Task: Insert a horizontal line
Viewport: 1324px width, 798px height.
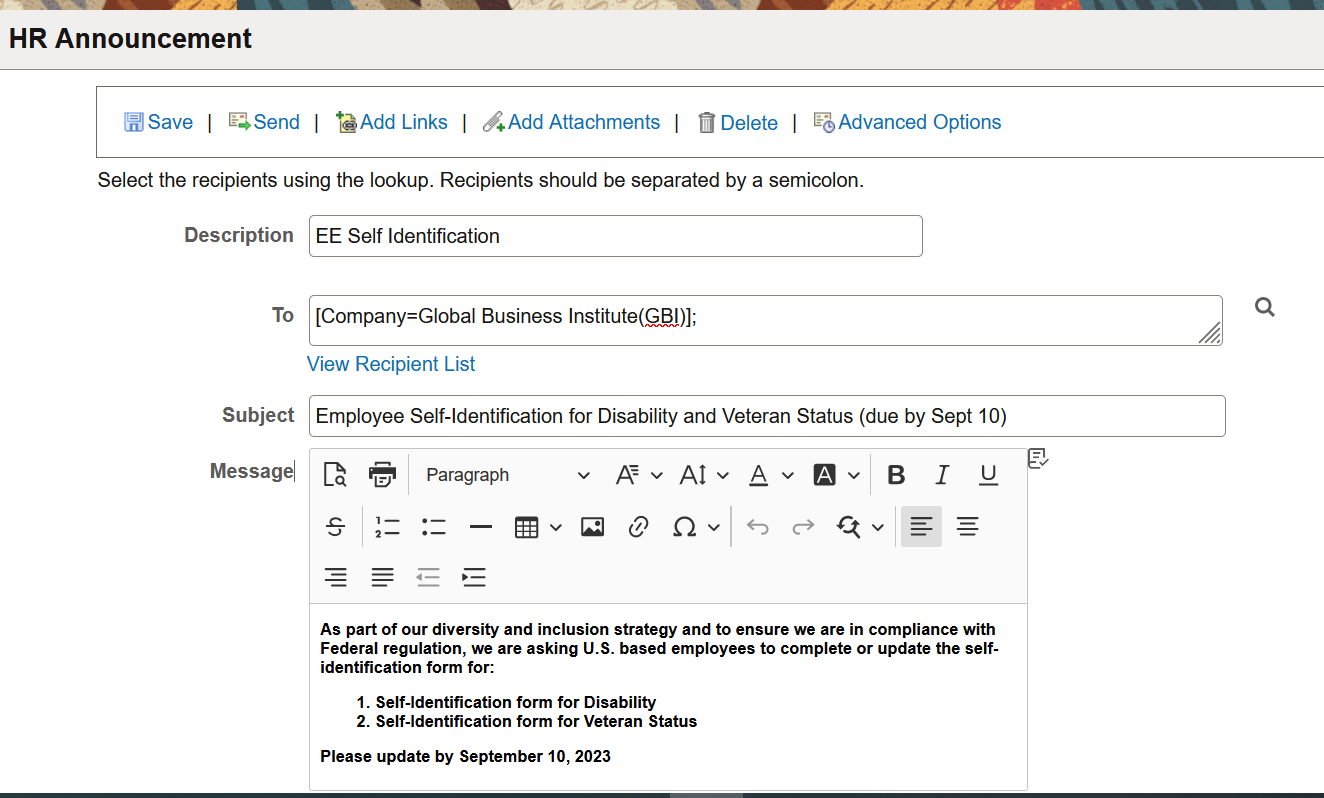Action: click(x=481, y=527)
